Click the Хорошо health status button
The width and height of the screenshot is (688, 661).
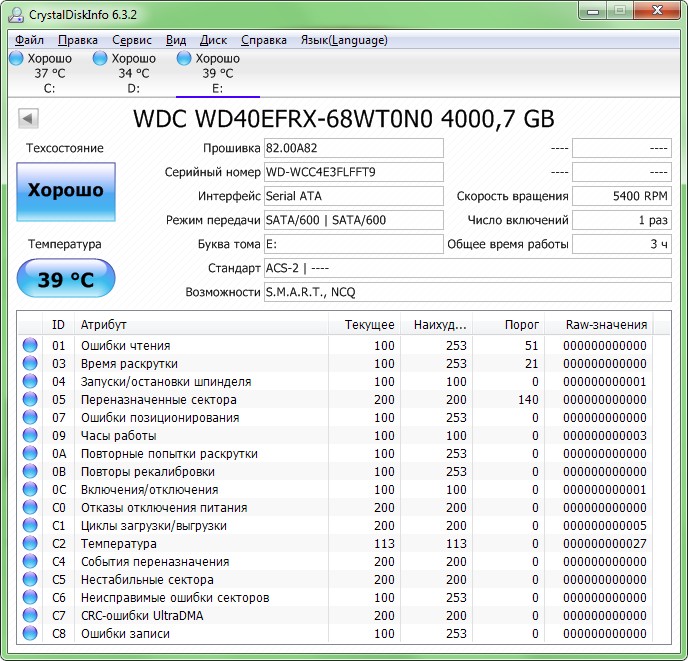66,192
